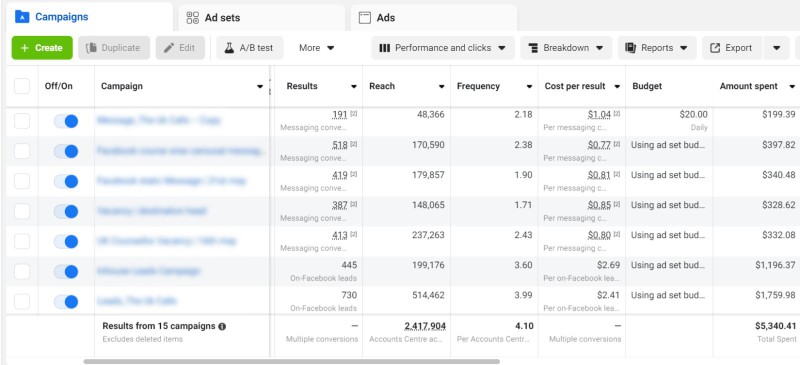Screen dimensions: 800x365
Task: Click the Edit button
Action: pos(180,47)
